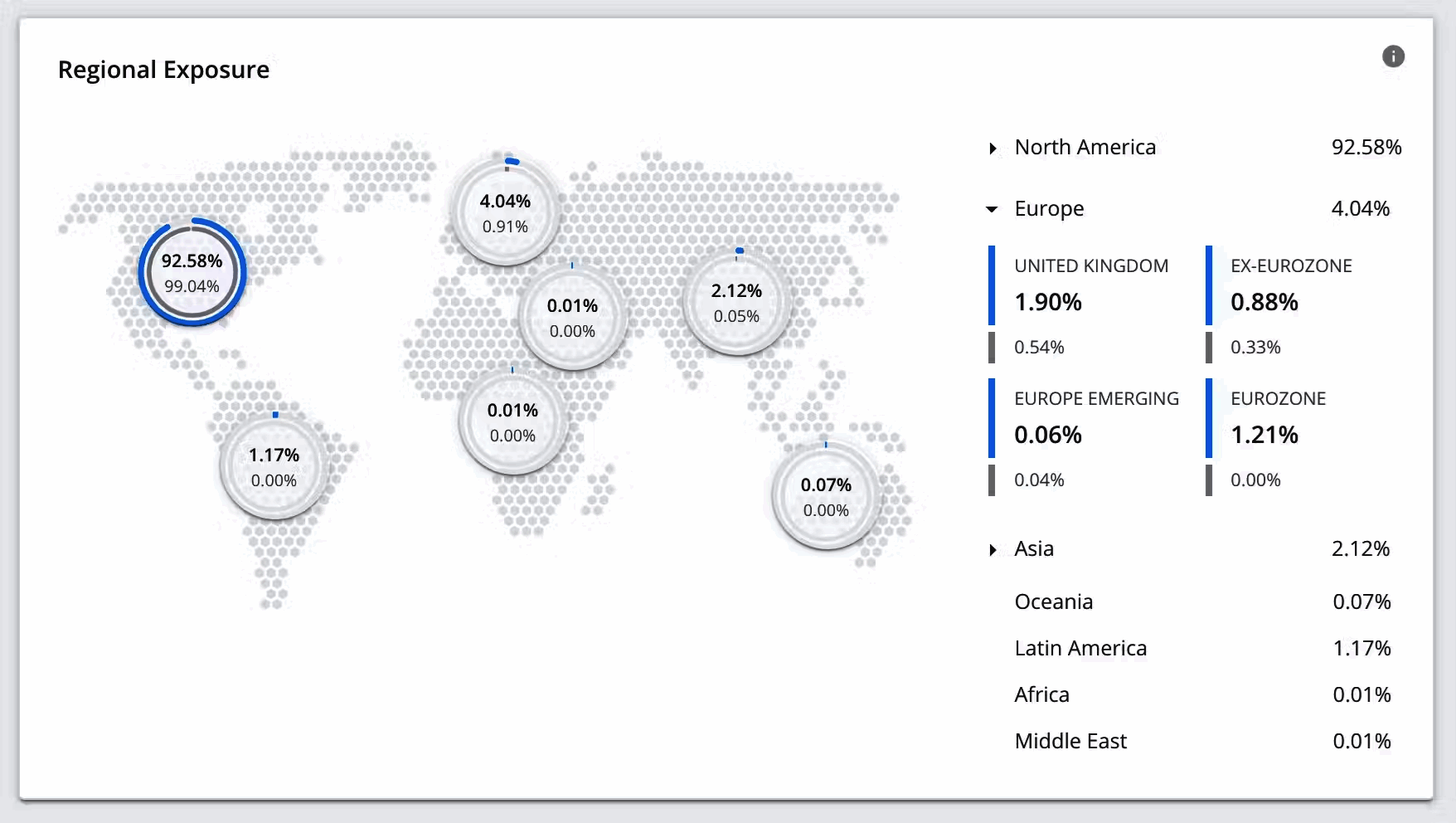Collapse the Europe region breakdown

click(992, 209)
